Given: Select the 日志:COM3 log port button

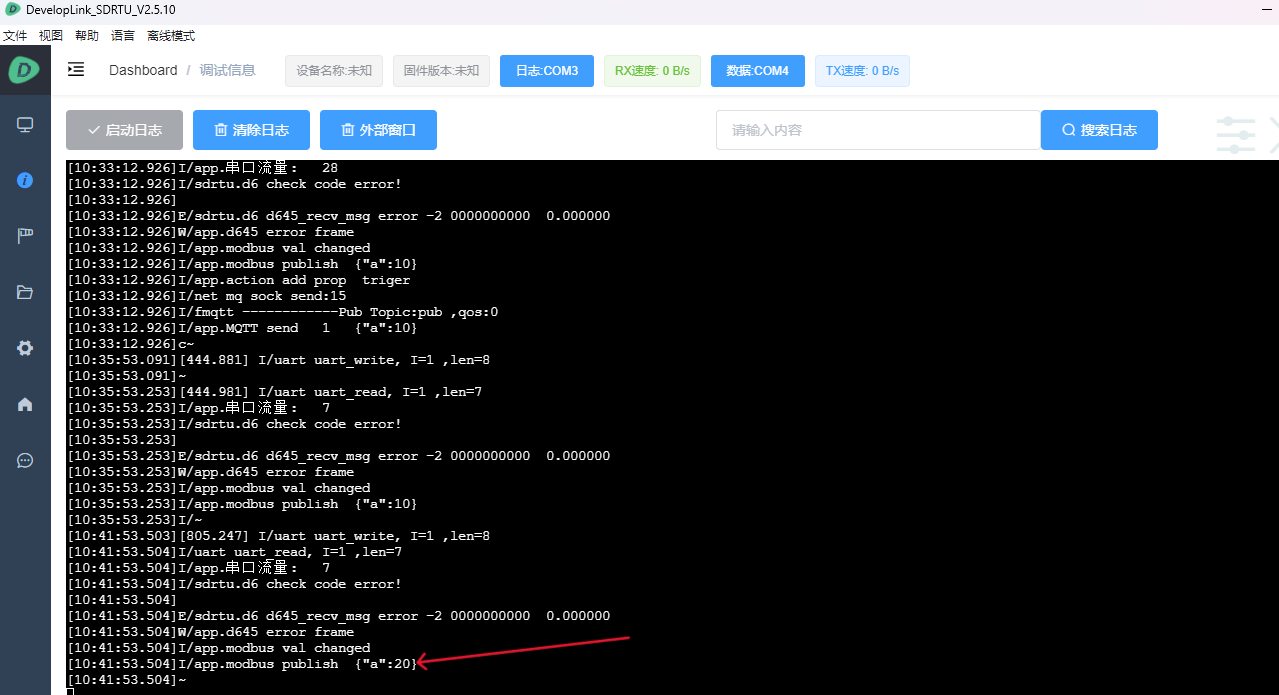Looking at the screenshot, I should (x=546, y=71).
